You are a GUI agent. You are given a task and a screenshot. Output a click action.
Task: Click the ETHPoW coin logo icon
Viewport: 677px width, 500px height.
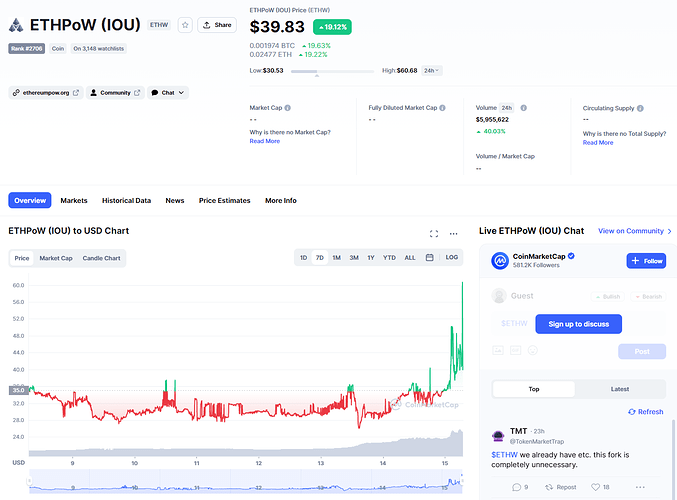click(16, 25)
